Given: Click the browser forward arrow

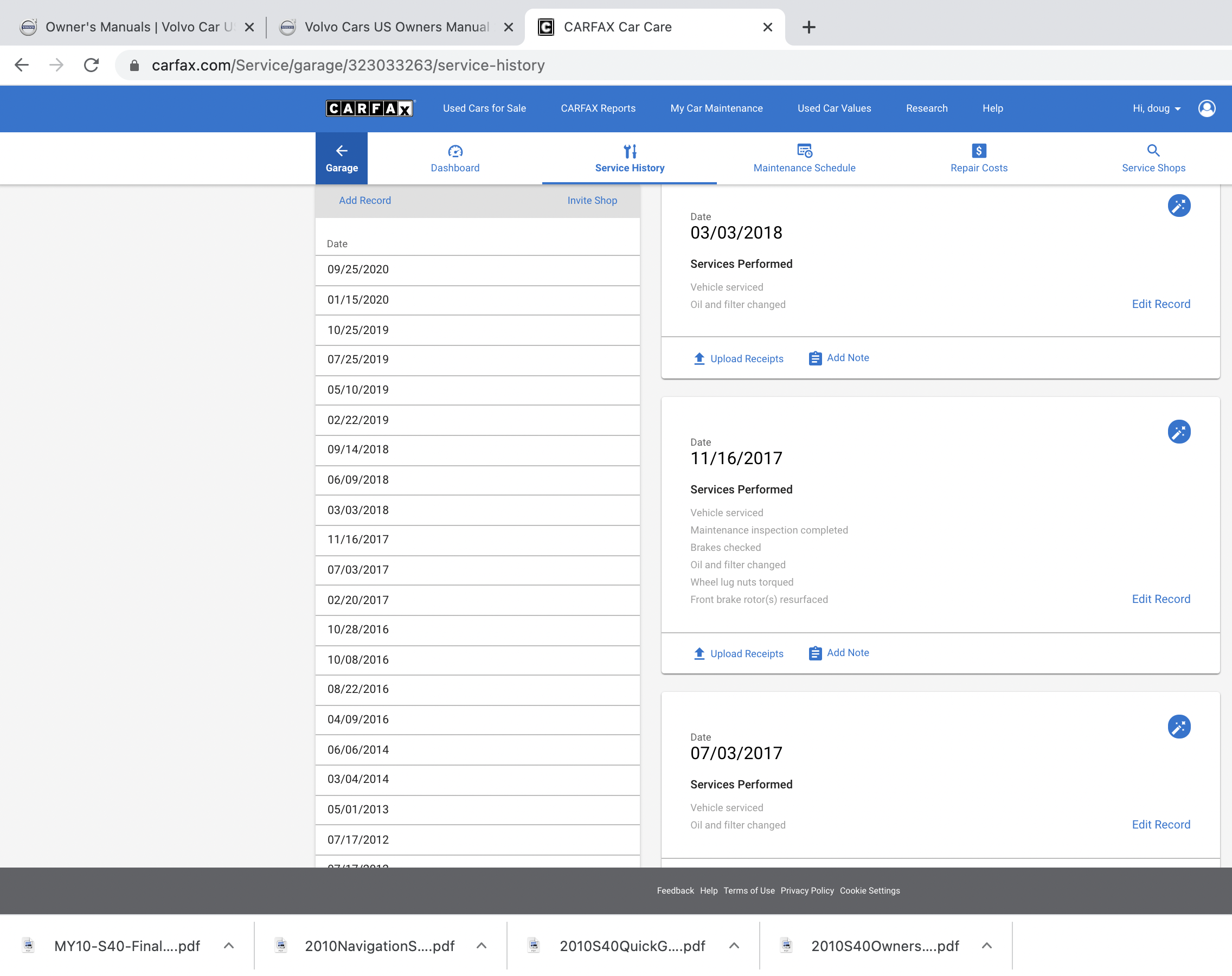Looking at the screenshot, I should (56, 65).
